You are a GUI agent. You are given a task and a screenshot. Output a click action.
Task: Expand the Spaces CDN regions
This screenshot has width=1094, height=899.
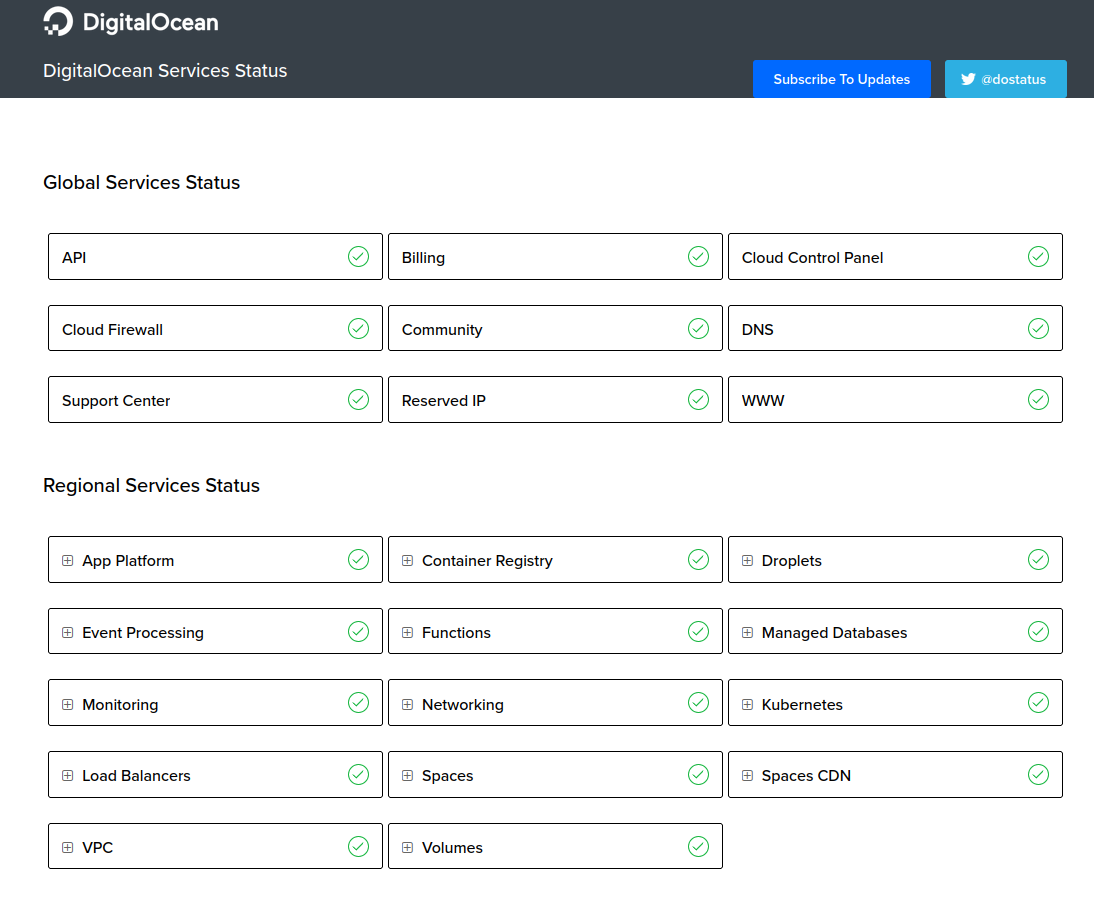coord(747,776)
